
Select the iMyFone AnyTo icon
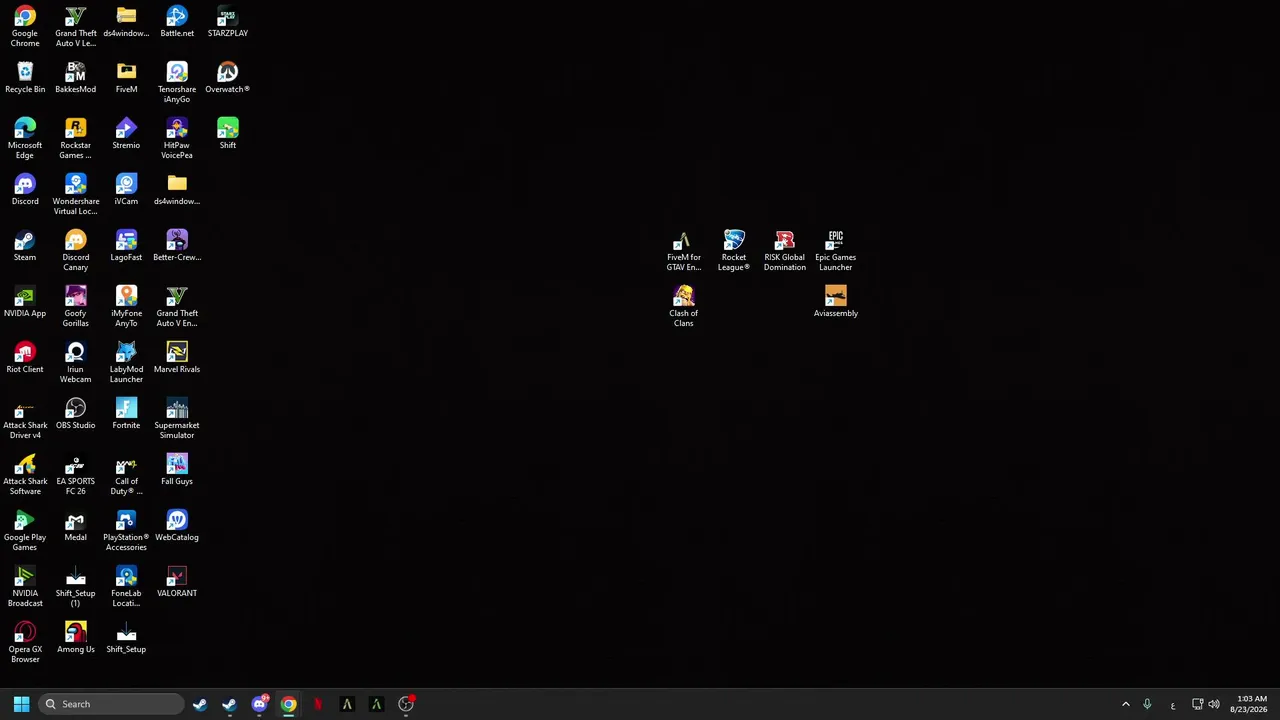126,307
